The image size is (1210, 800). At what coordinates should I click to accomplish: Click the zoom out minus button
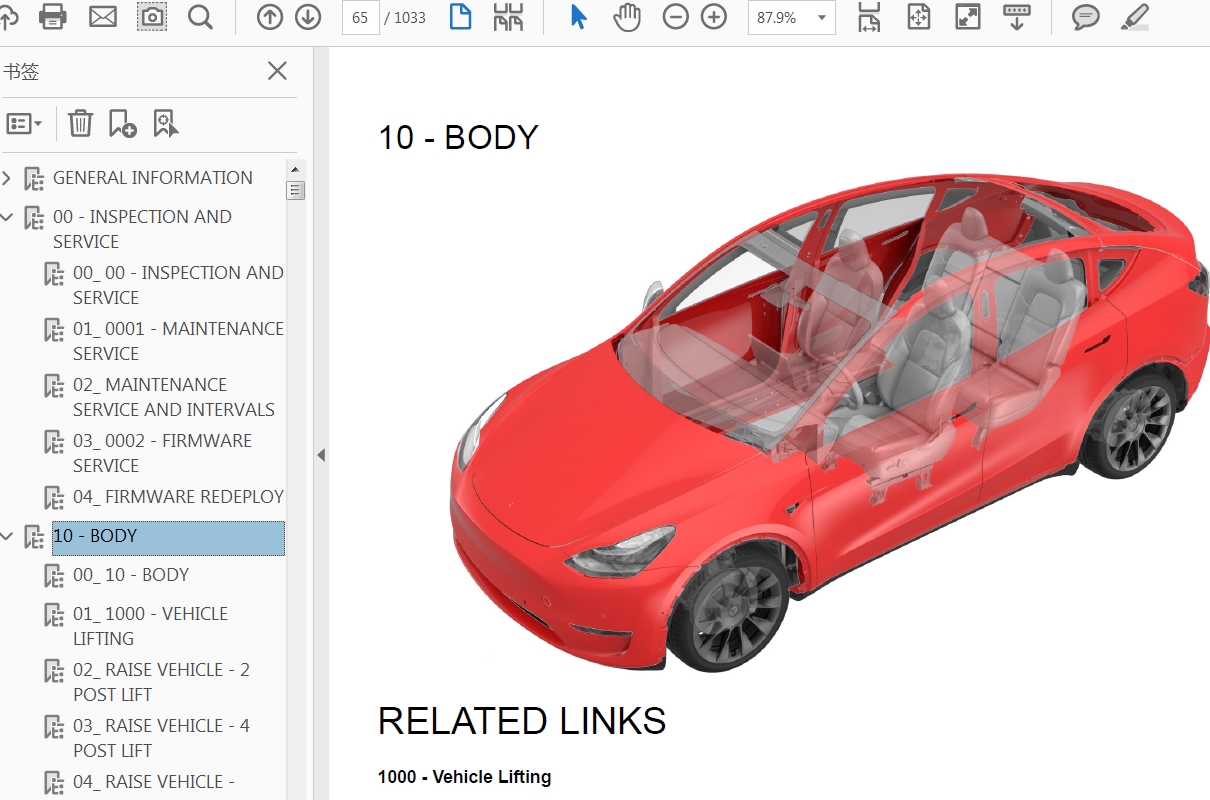[x=676, y=17]
